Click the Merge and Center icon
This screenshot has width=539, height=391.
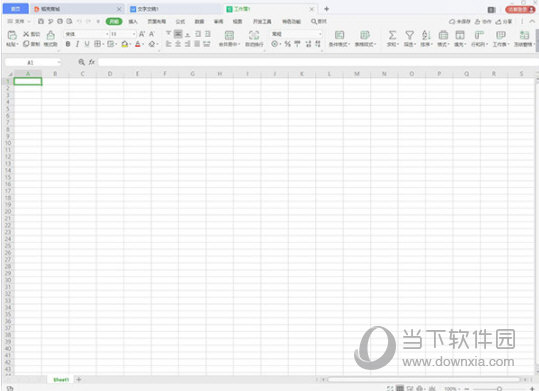pyautogui.click(x=229, y=35)
